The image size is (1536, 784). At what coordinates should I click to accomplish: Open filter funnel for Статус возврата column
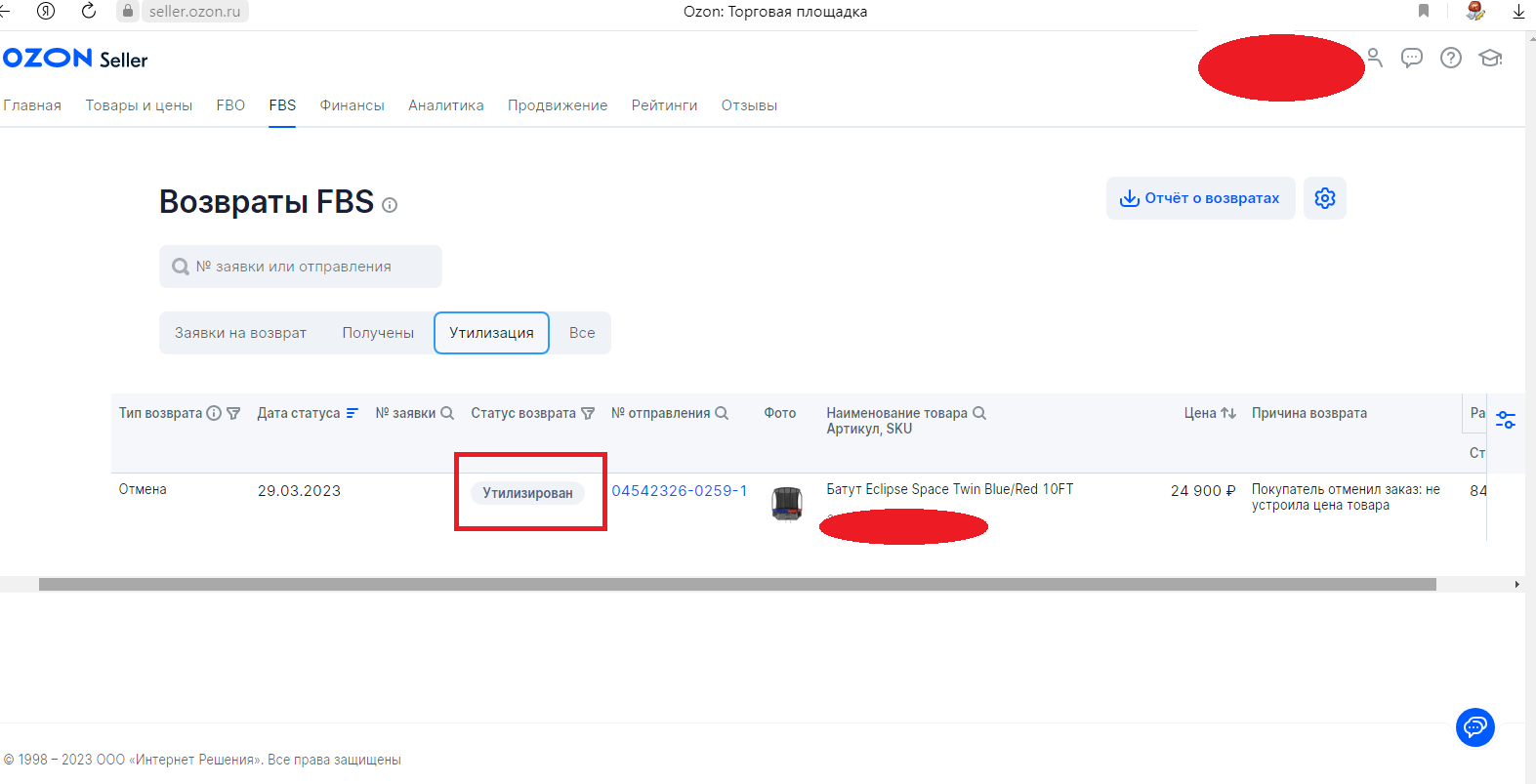[588, 413]
